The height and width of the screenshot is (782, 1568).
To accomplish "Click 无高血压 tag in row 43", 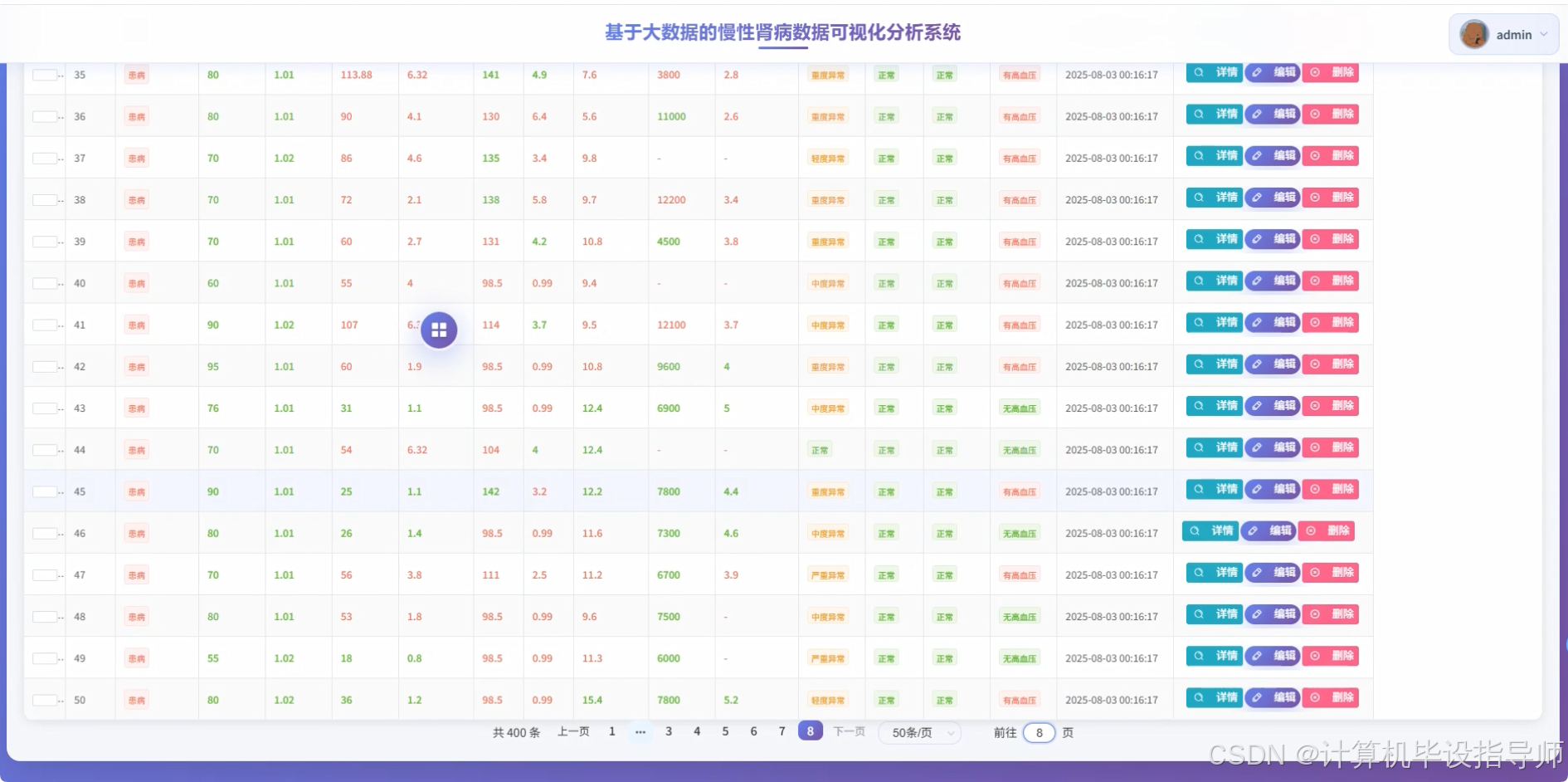I will point(1019,408).
